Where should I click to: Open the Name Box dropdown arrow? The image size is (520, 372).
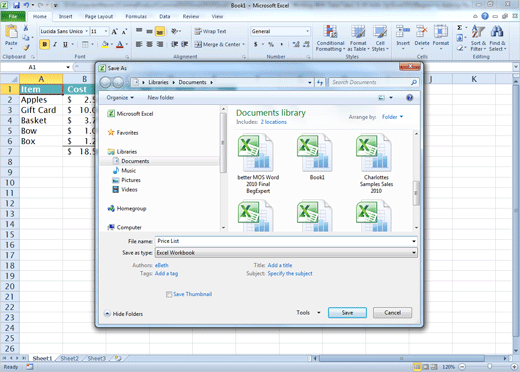[68, 67]
